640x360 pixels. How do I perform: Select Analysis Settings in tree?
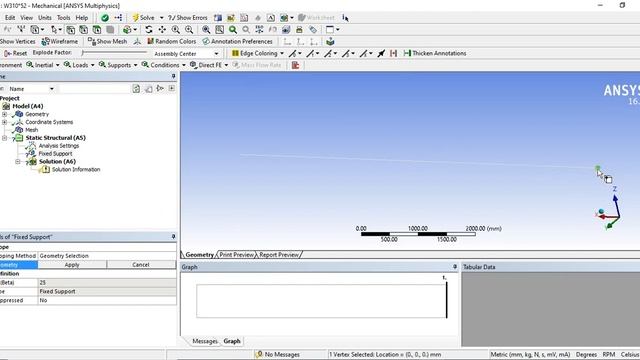click(59, 146)
